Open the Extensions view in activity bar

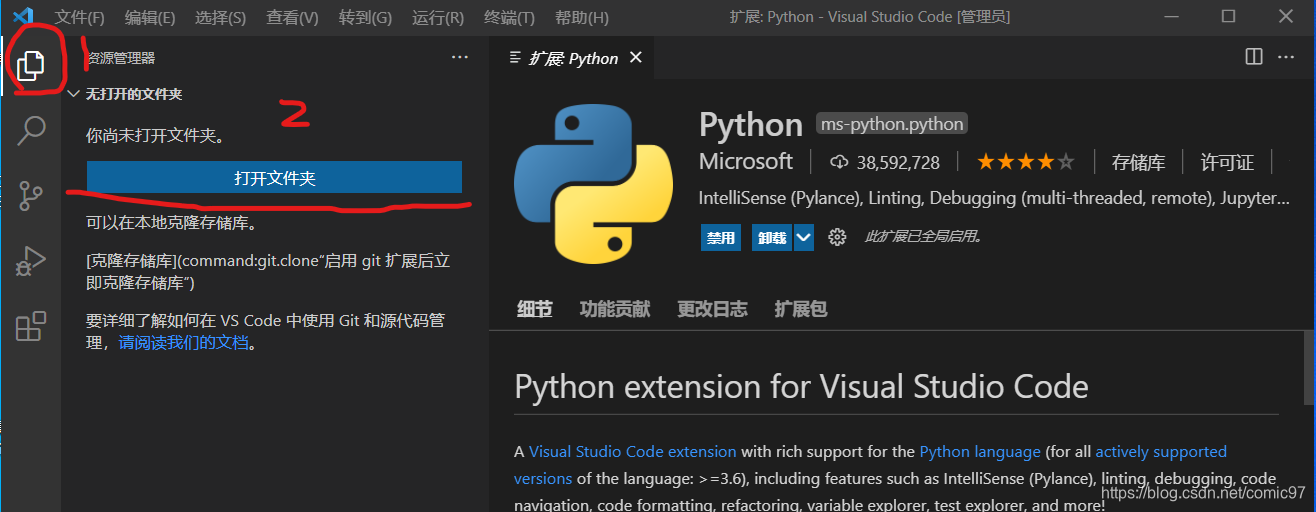click(31, 327)
